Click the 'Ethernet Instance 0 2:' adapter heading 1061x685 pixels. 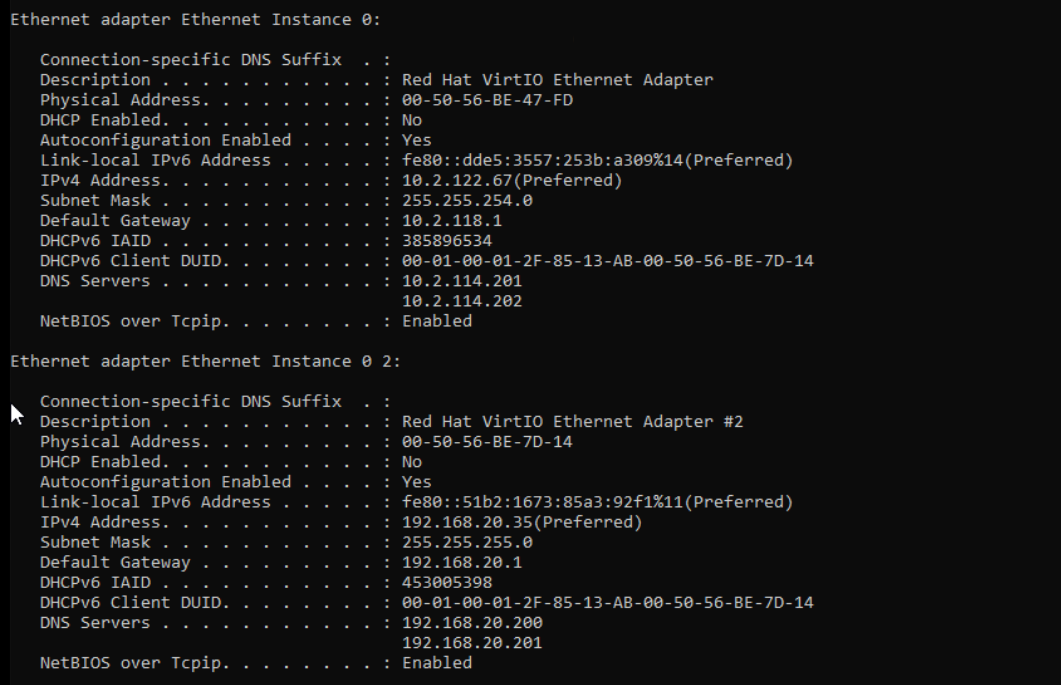205,361
